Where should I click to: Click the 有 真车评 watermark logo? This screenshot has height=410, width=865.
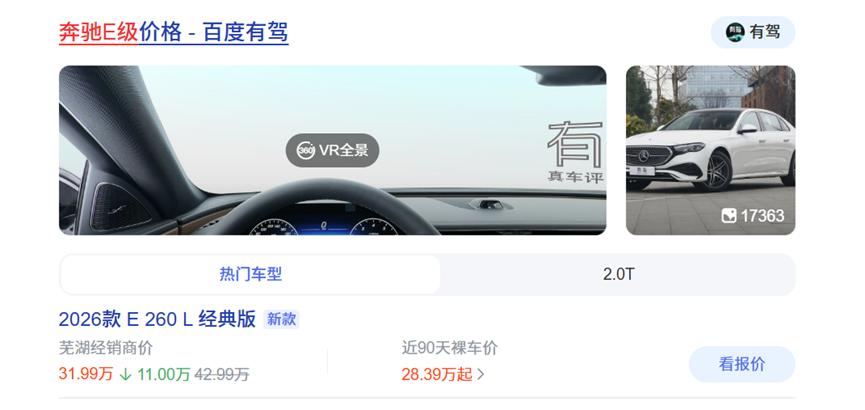point(575,152)
